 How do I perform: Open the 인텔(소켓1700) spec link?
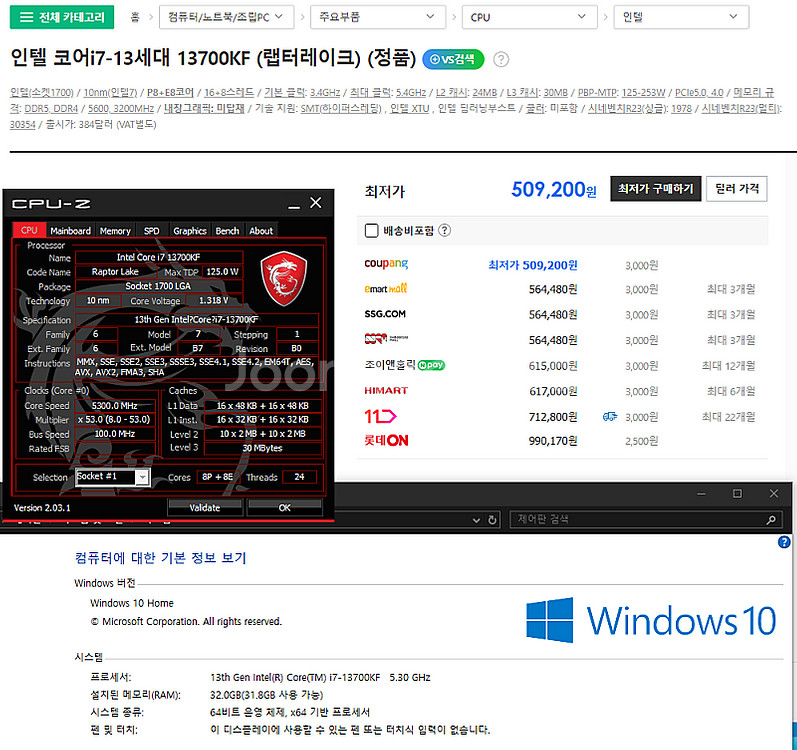(x=42, y=92)
